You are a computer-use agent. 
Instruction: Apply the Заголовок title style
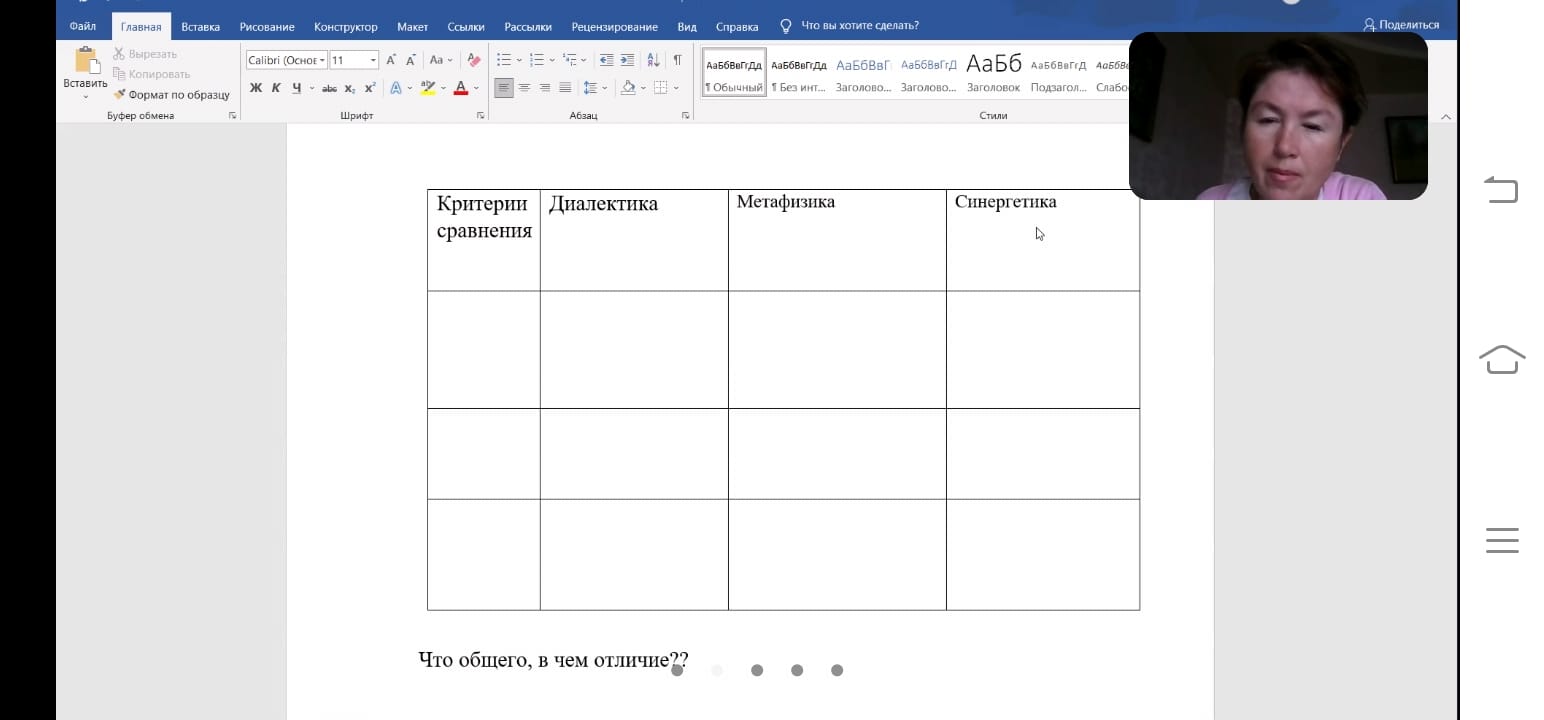click(993, 73)
